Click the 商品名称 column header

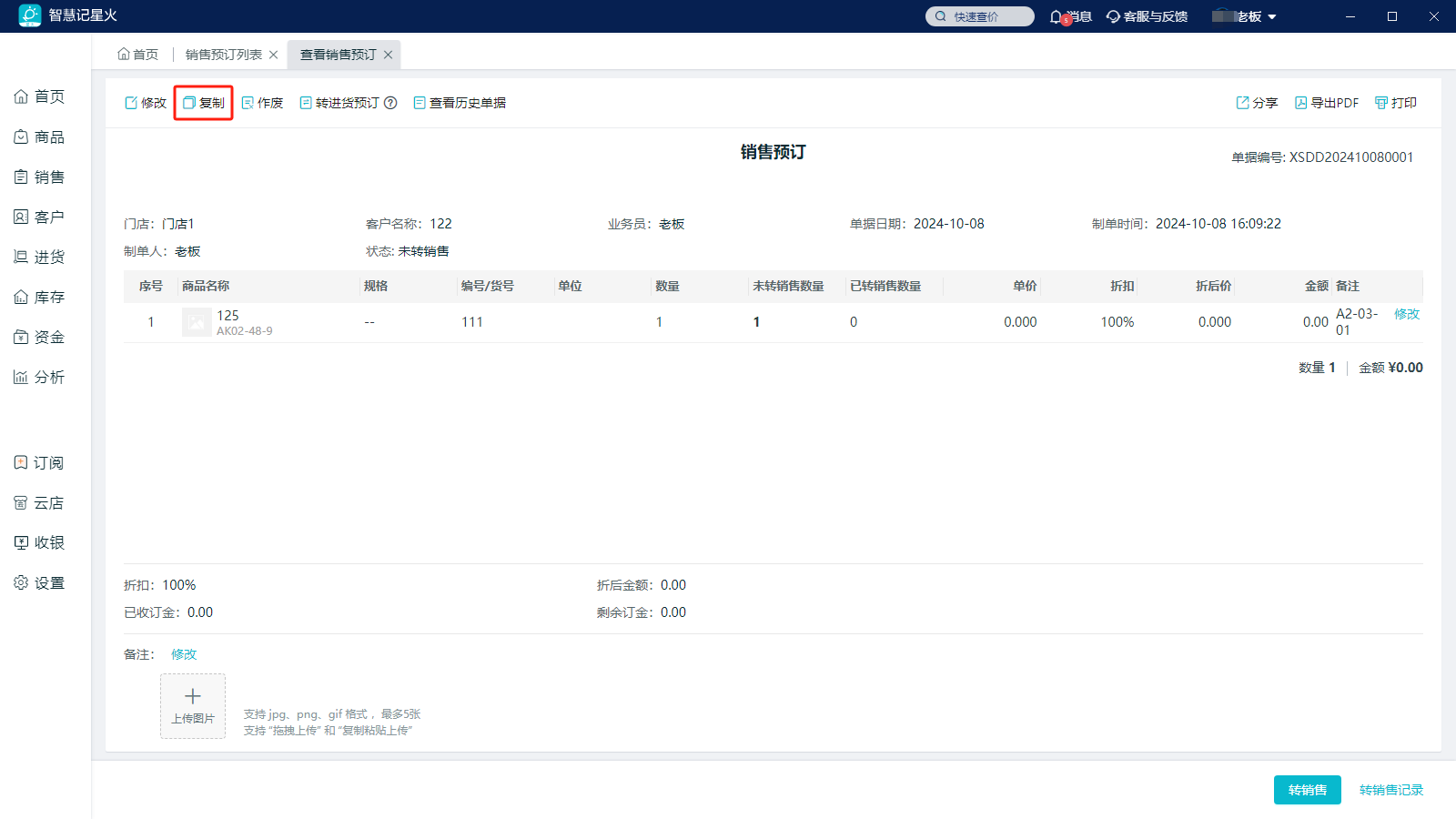tap(206, 286)
